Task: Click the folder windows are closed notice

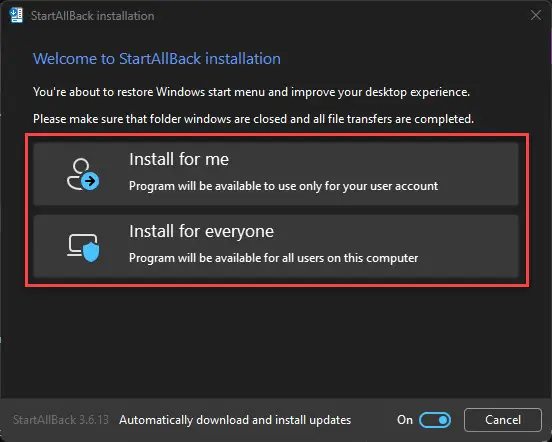Action: [x=253, y=119]
